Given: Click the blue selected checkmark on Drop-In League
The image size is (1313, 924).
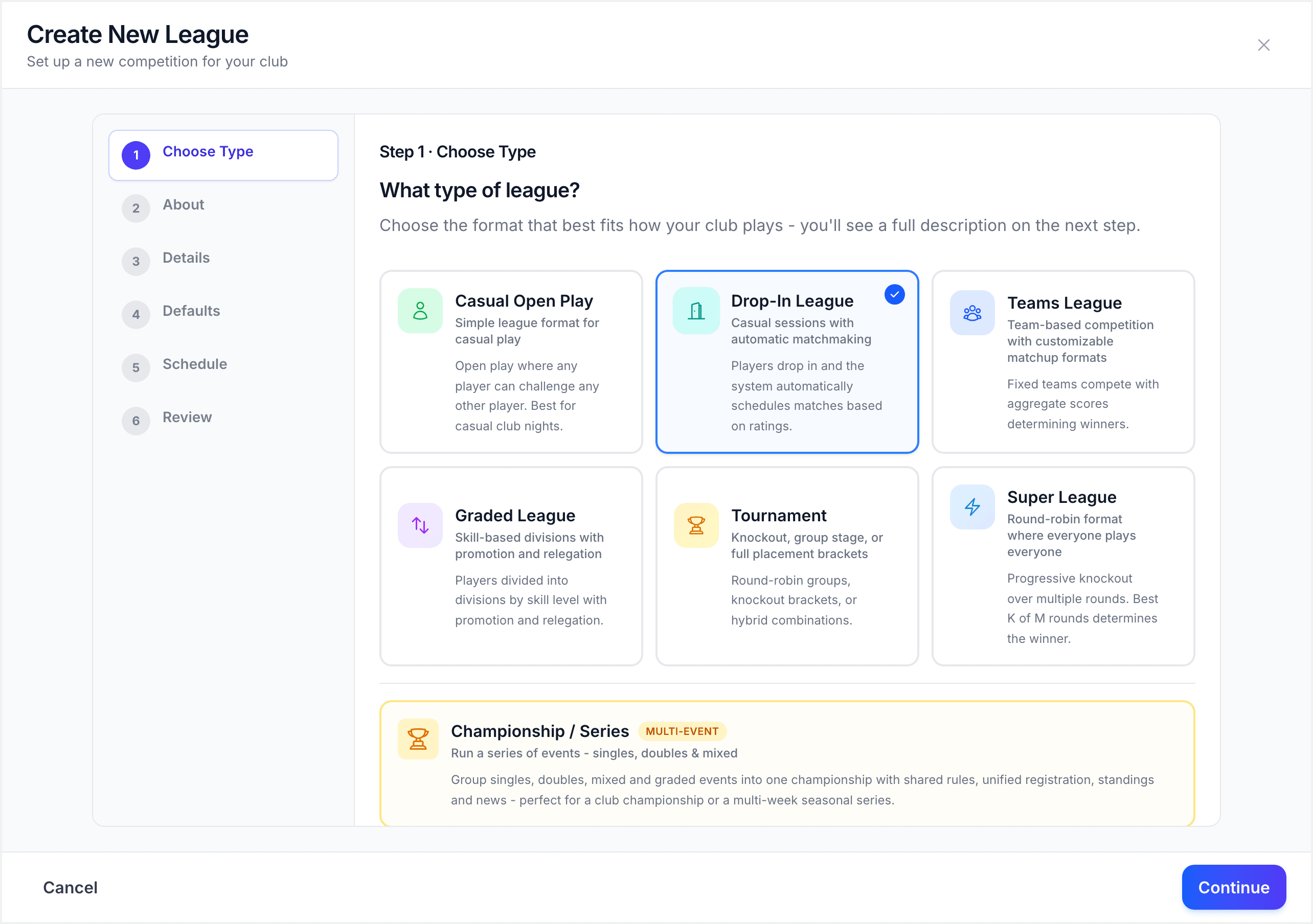Looking at the screenshot, I should (894, 294).
